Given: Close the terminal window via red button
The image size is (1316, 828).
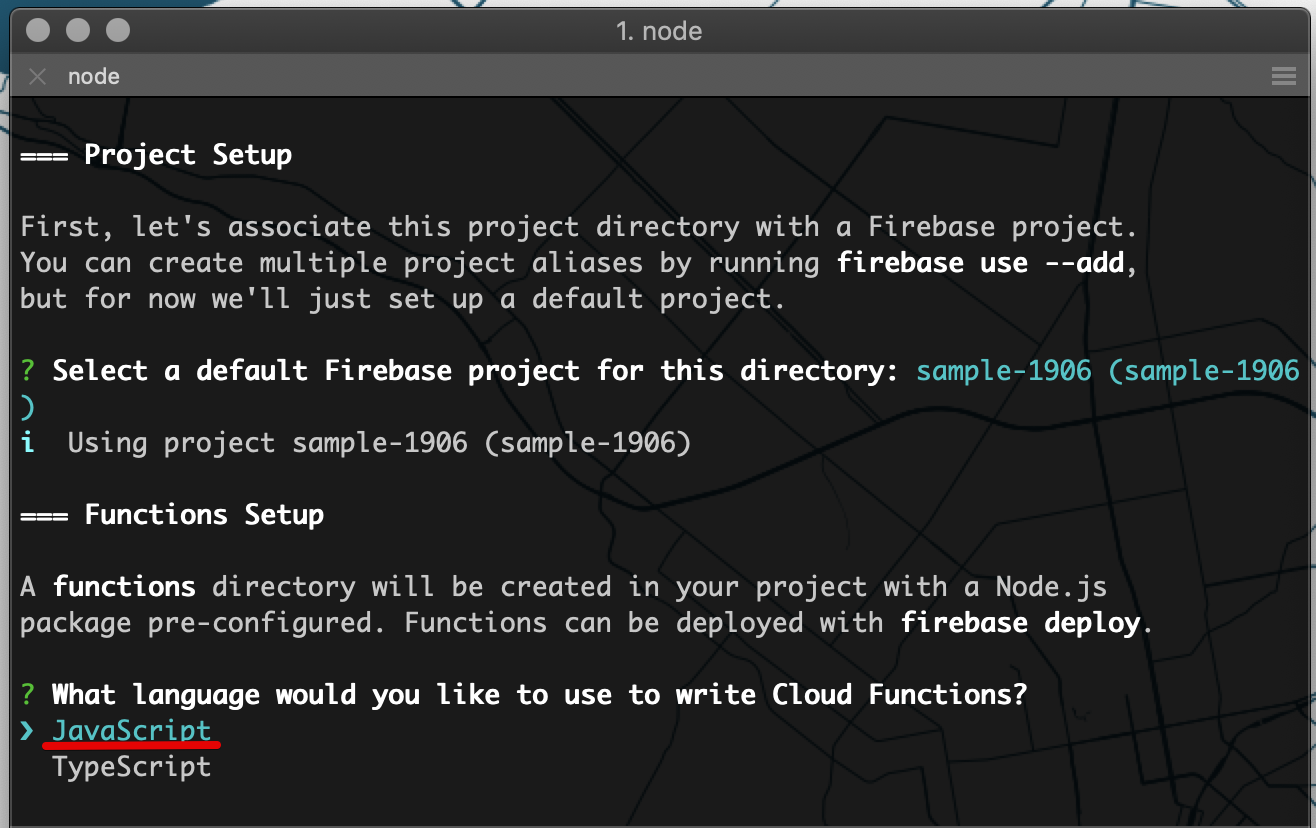Looking at the screenshot, I should click(x=38, y=30).
